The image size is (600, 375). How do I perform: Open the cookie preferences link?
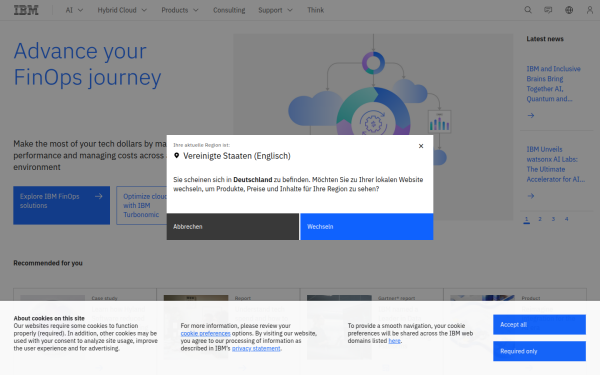[x=205, y=333]
